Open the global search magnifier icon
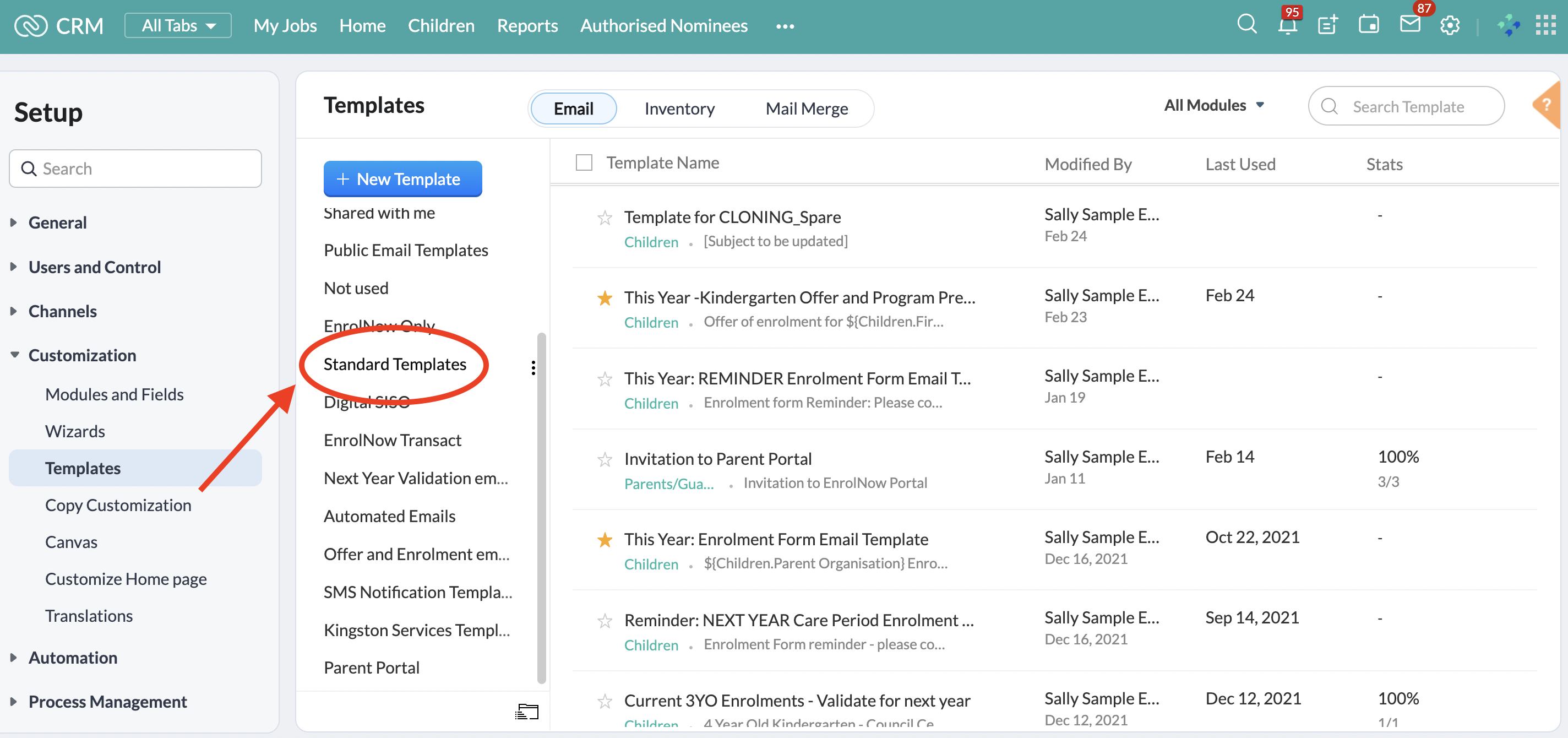 click(1246, 24)
